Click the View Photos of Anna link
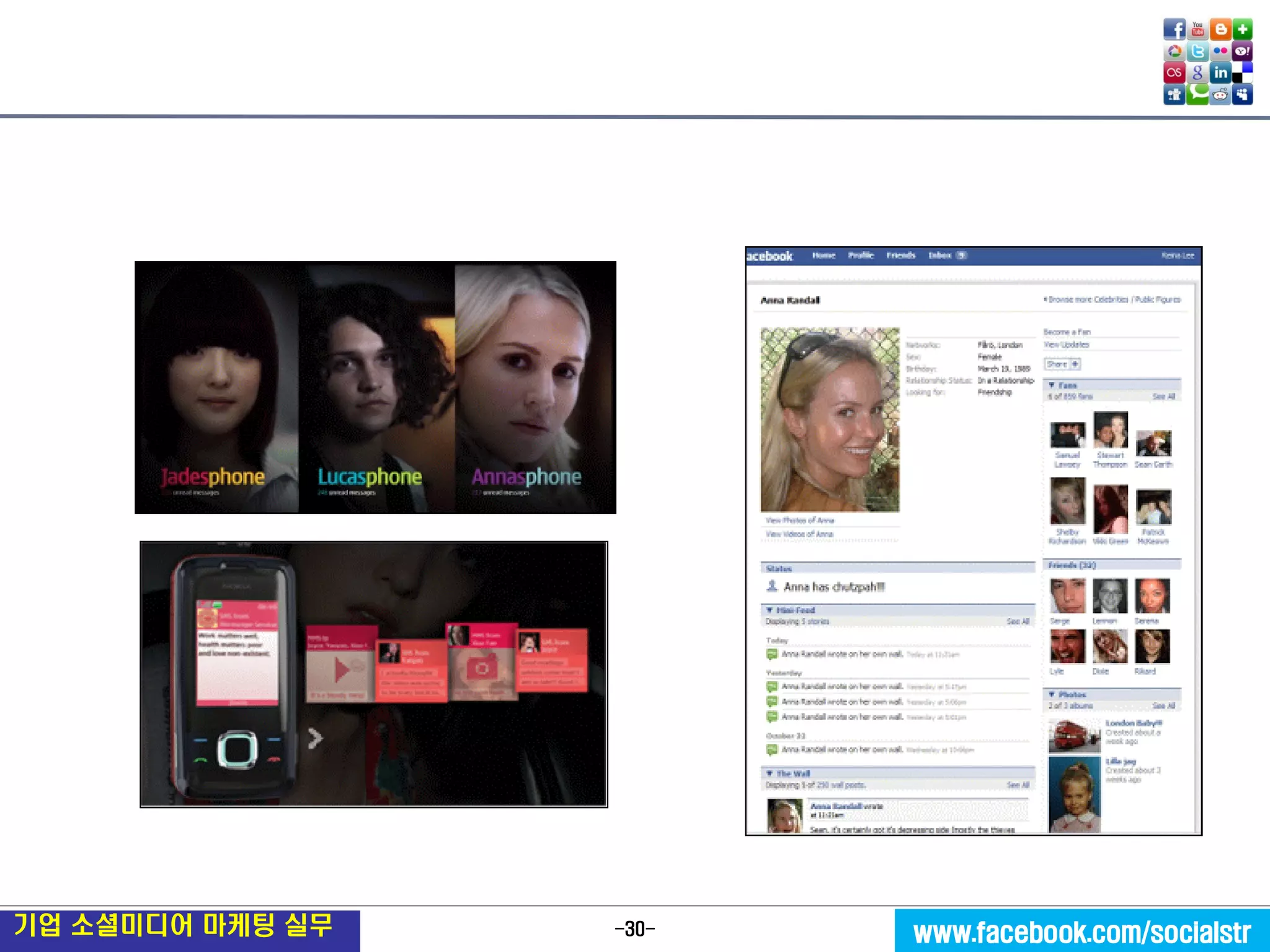Screen dimensions: 1270x952 point(800,520)
